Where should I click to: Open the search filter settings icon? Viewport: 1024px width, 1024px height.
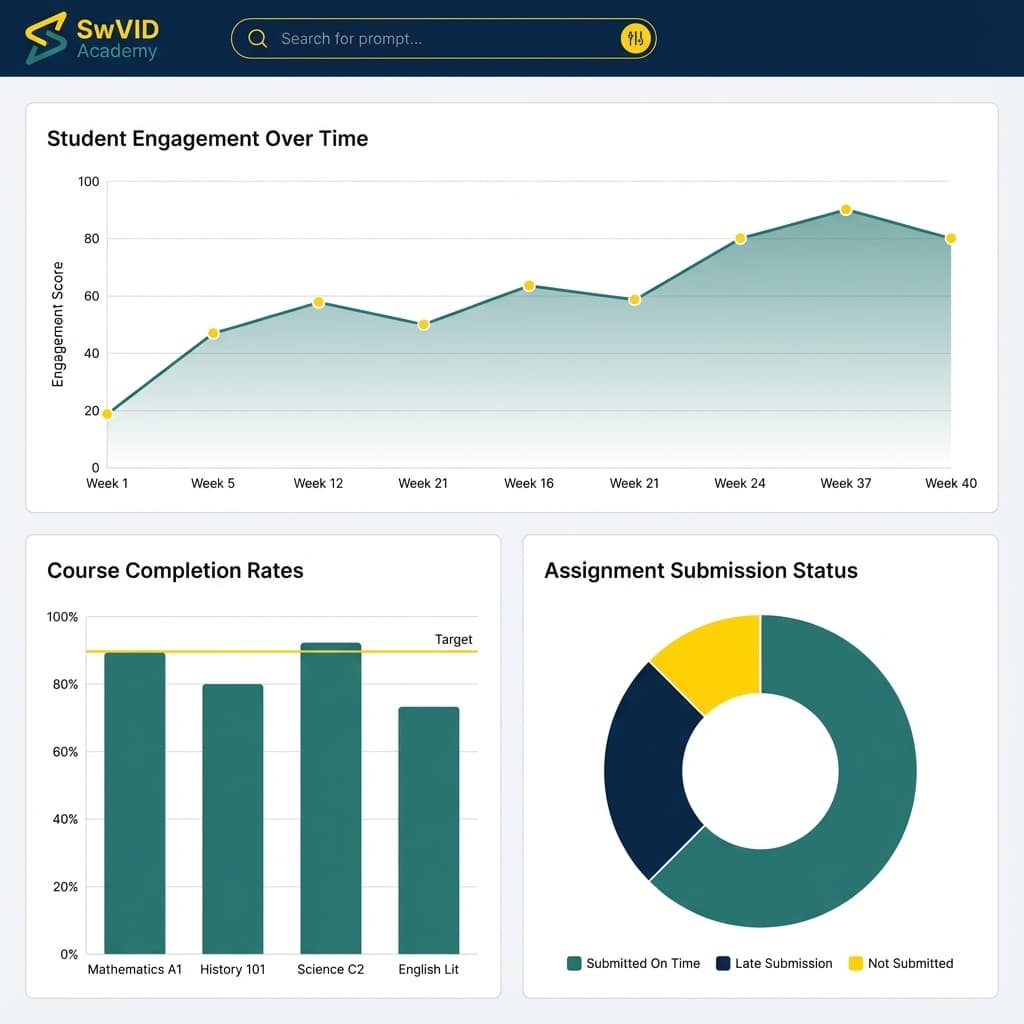(x=636, y=38)
